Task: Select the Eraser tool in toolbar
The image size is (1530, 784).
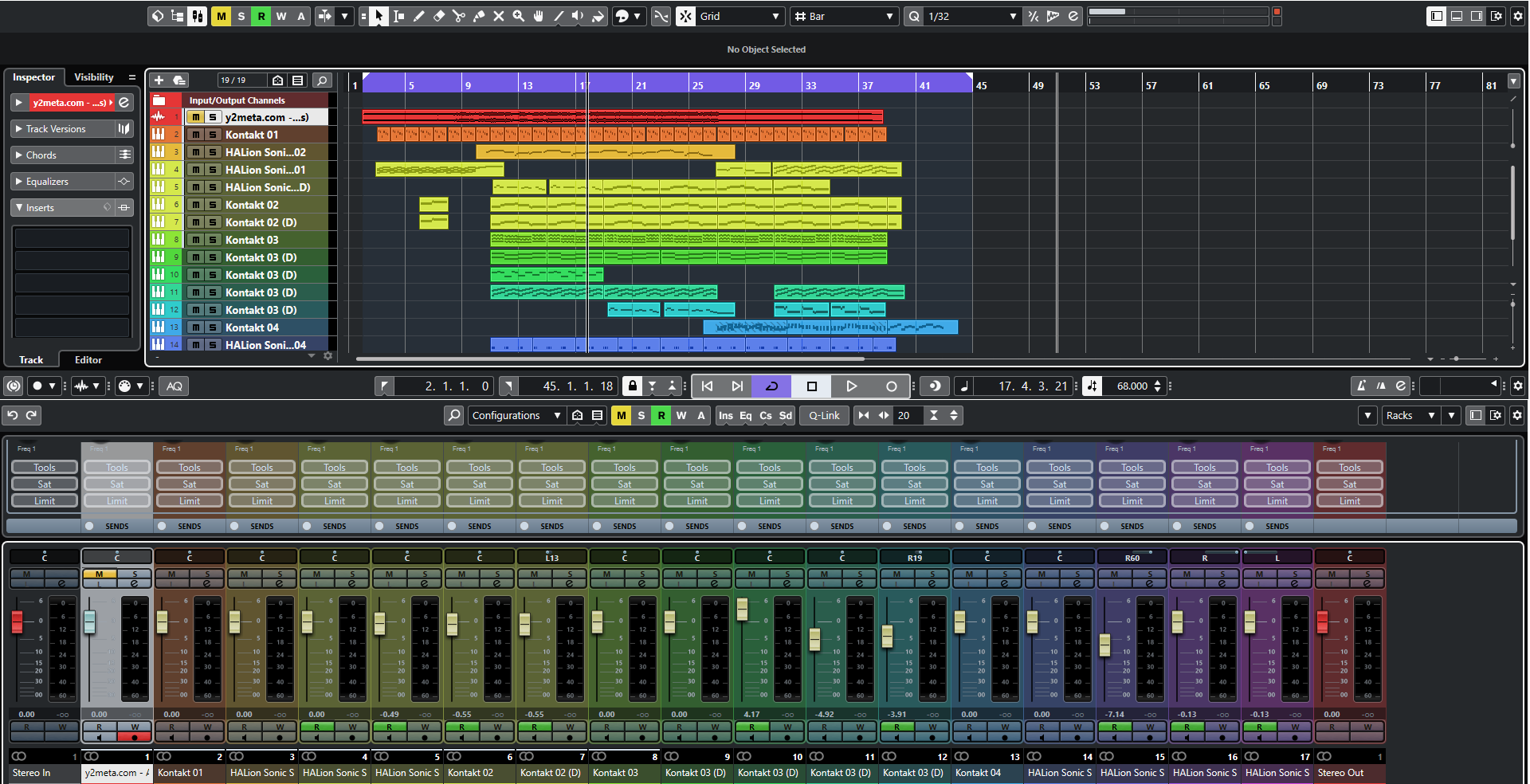Action: (439, 16)
